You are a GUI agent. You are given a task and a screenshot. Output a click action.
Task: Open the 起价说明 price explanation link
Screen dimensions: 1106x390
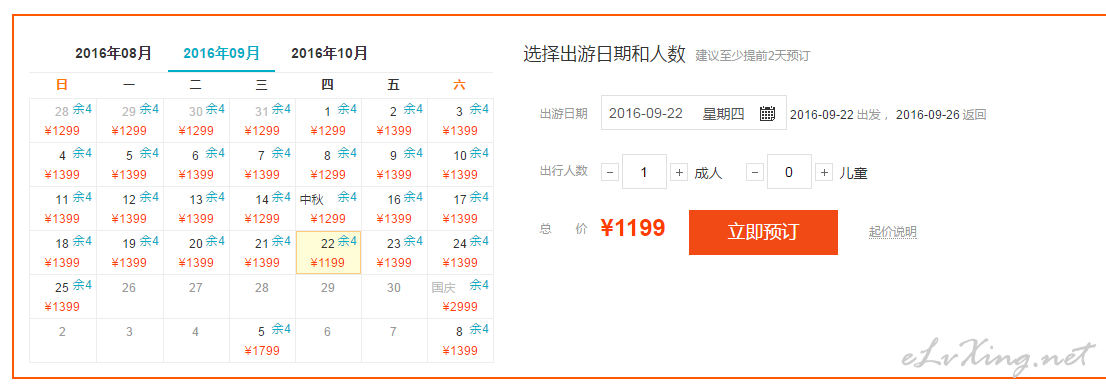coord(892,232)
